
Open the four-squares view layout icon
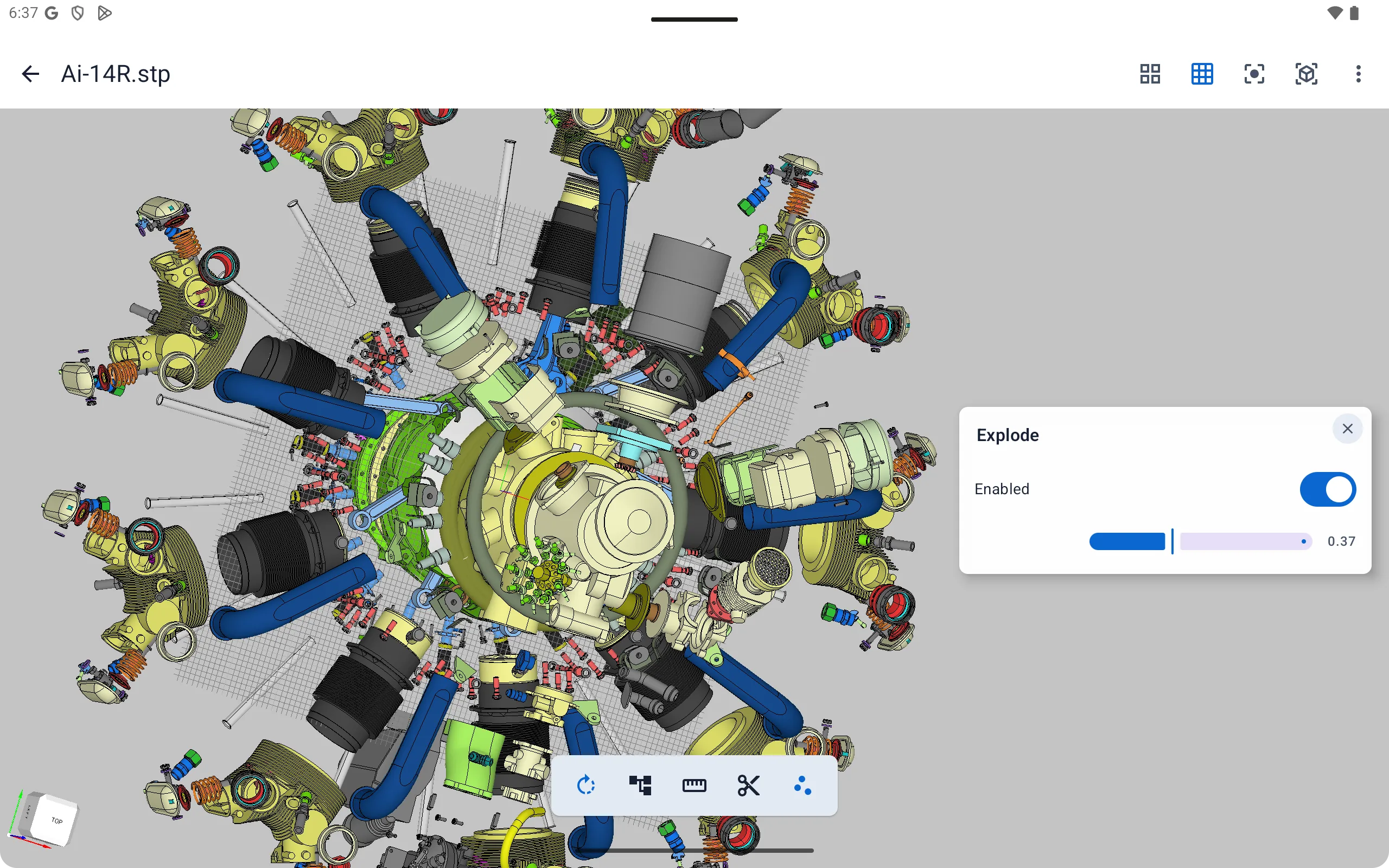[1150, 74]
